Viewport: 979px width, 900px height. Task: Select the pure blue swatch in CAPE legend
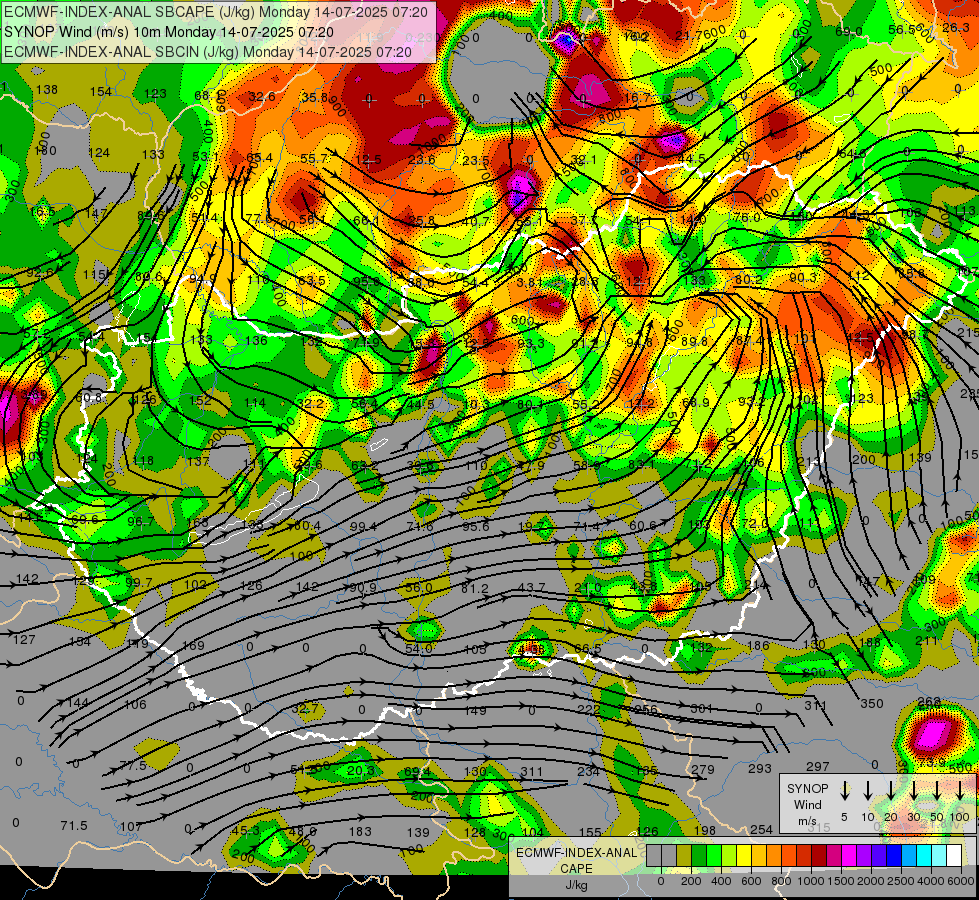point(893,856)
